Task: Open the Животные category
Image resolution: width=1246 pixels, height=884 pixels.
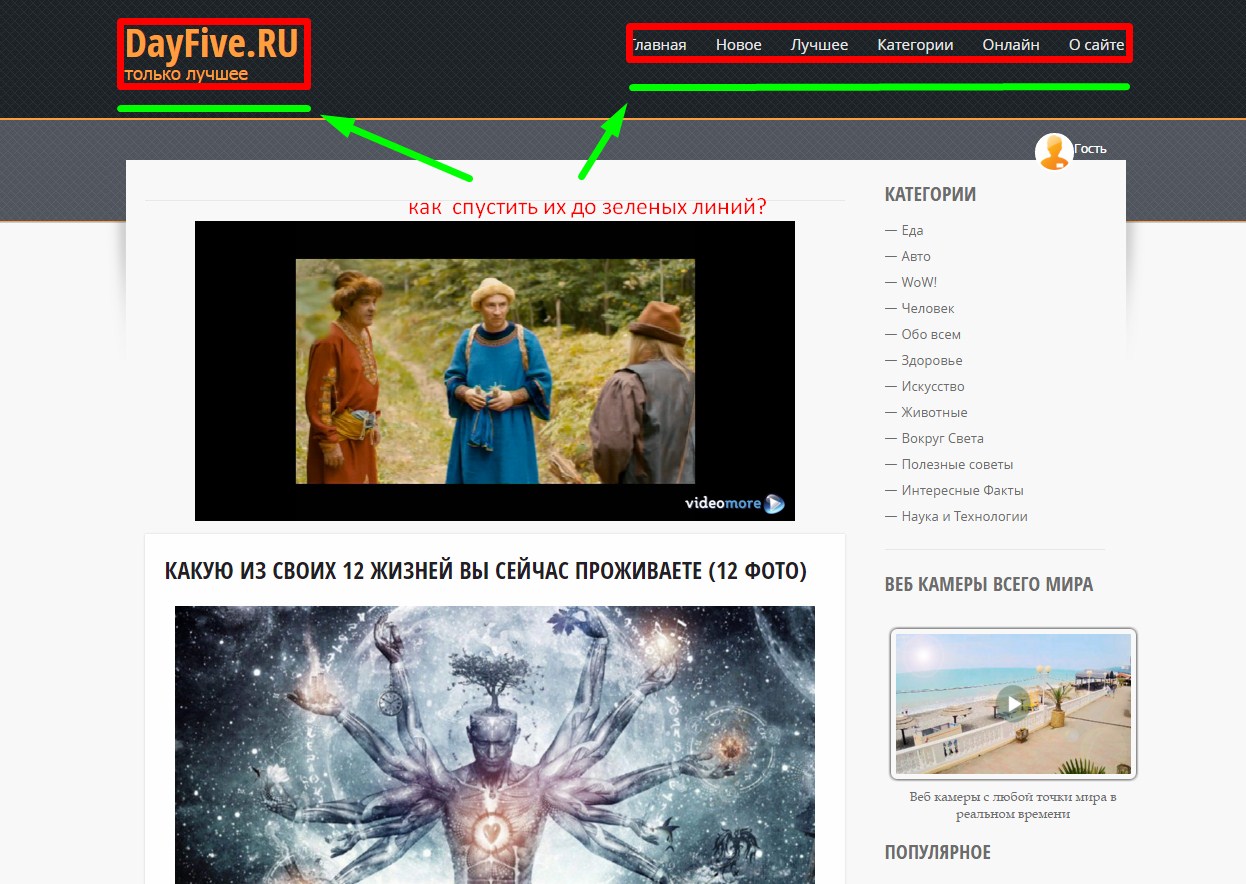Action: (934, 412)
